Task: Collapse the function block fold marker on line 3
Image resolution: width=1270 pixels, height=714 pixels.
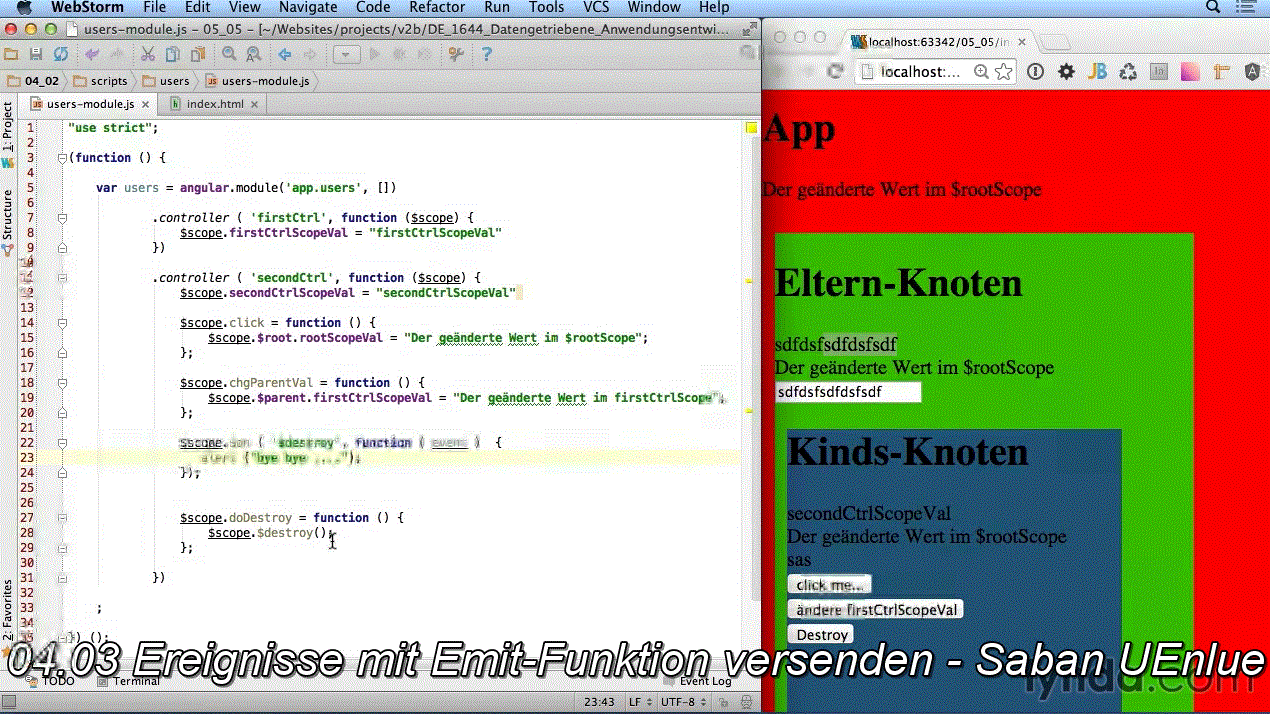Action: (x=62, y=158)
